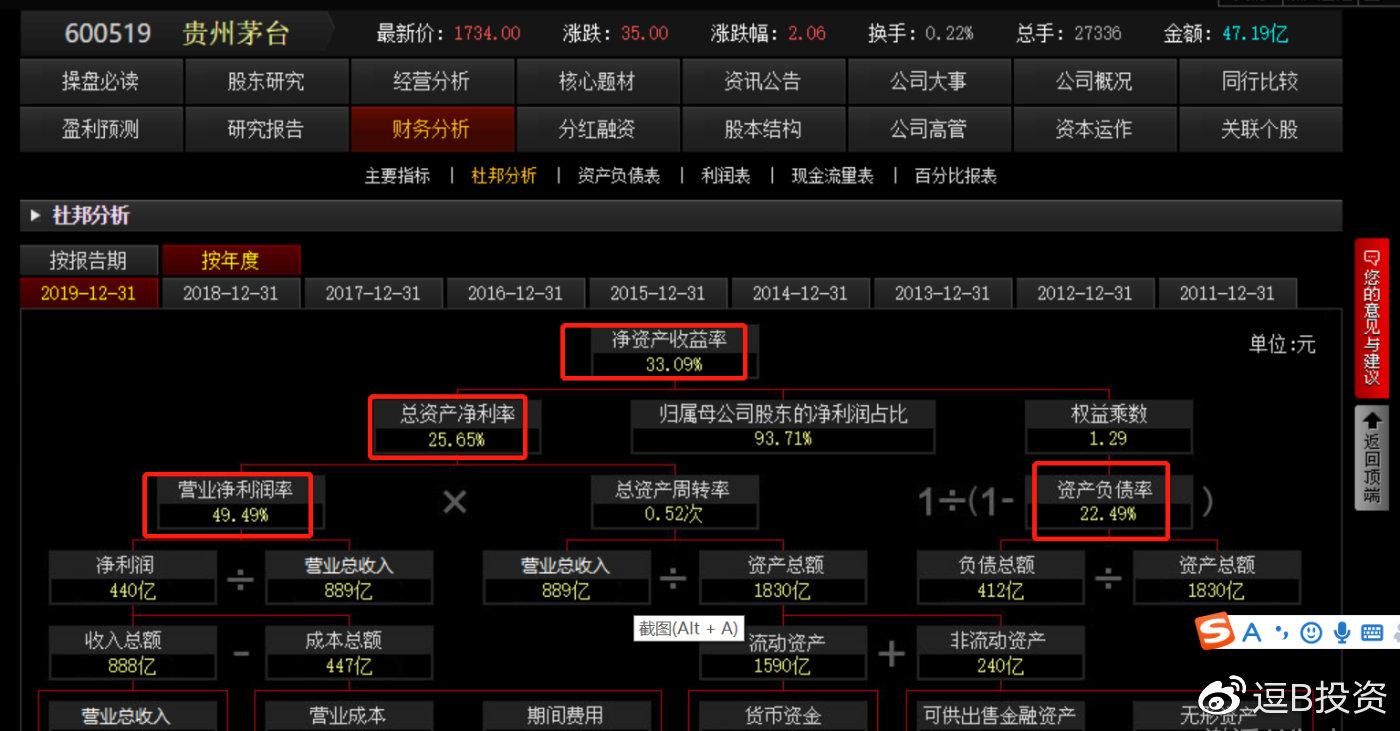Go to 百分比报表 link

point(956,176)
